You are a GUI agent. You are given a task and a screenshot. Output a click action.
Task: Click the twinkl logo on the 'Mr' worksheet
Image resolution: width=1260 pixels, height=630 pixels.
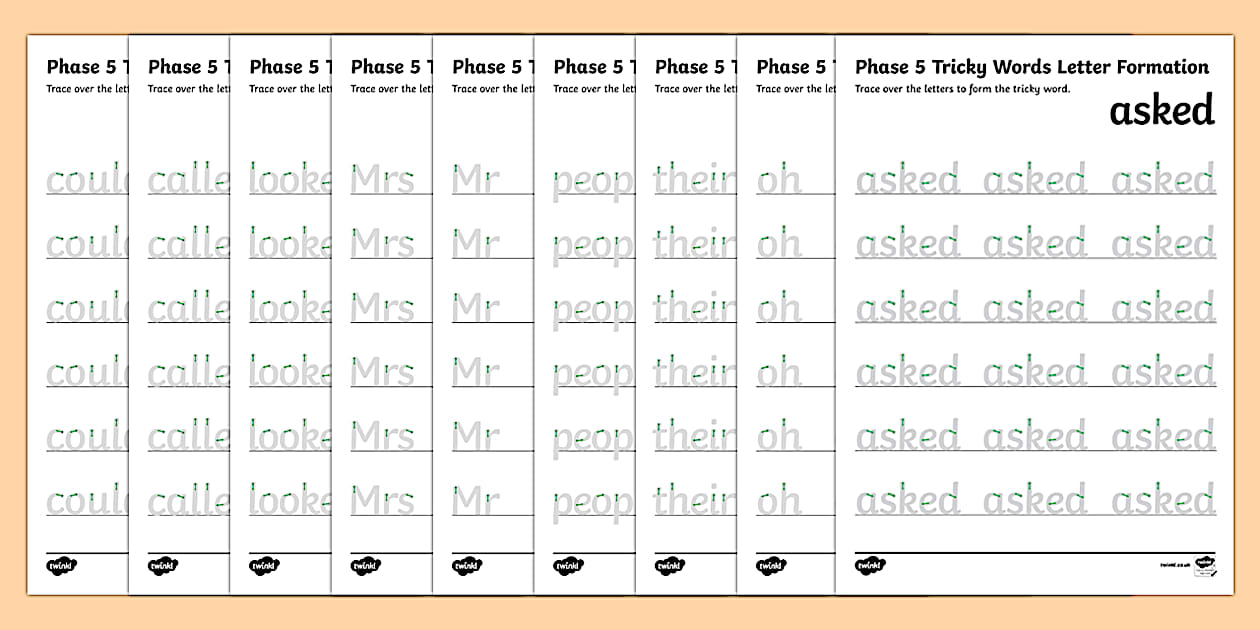[467, 566]
